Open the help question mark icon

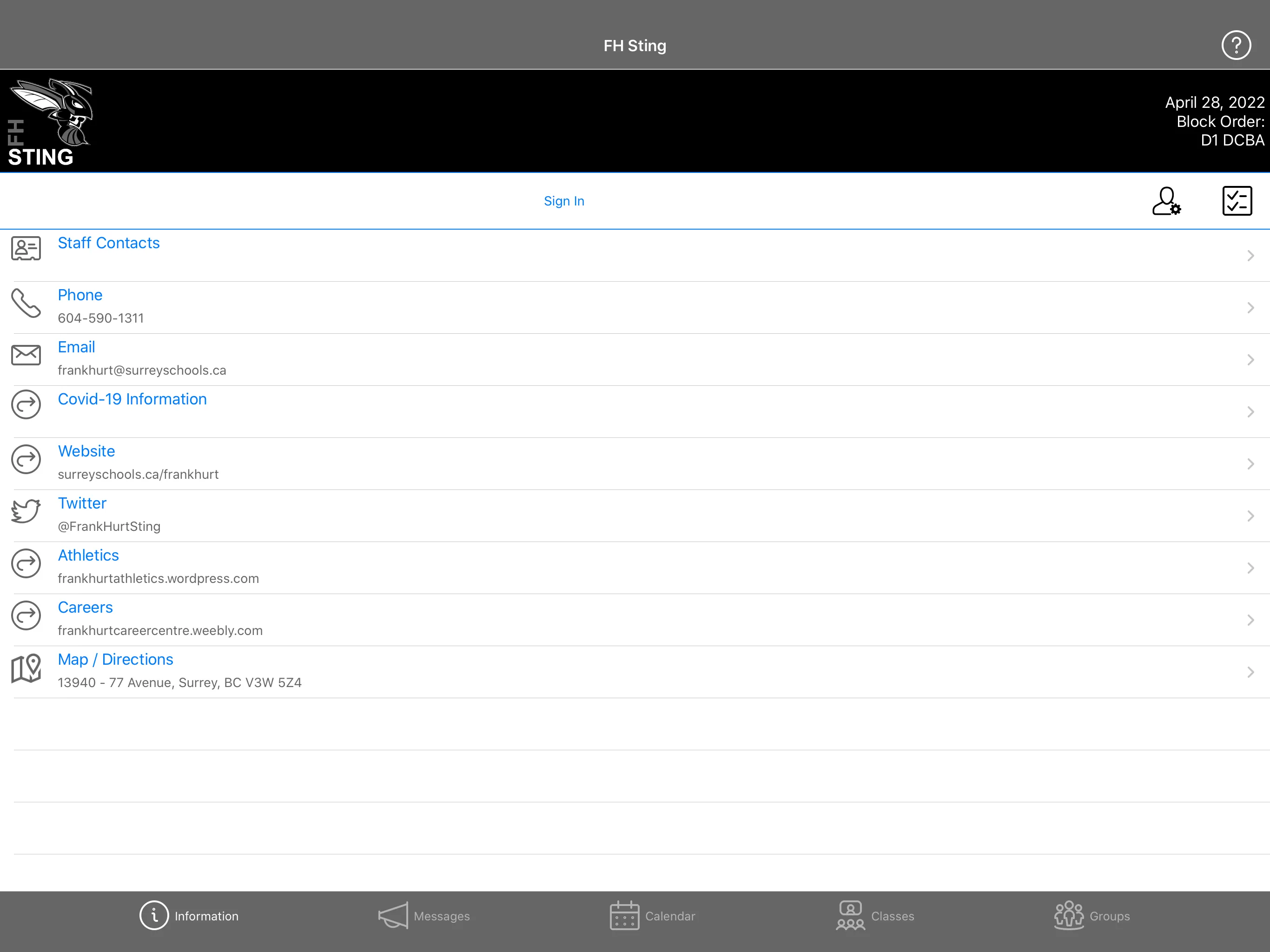point(1236,46)
